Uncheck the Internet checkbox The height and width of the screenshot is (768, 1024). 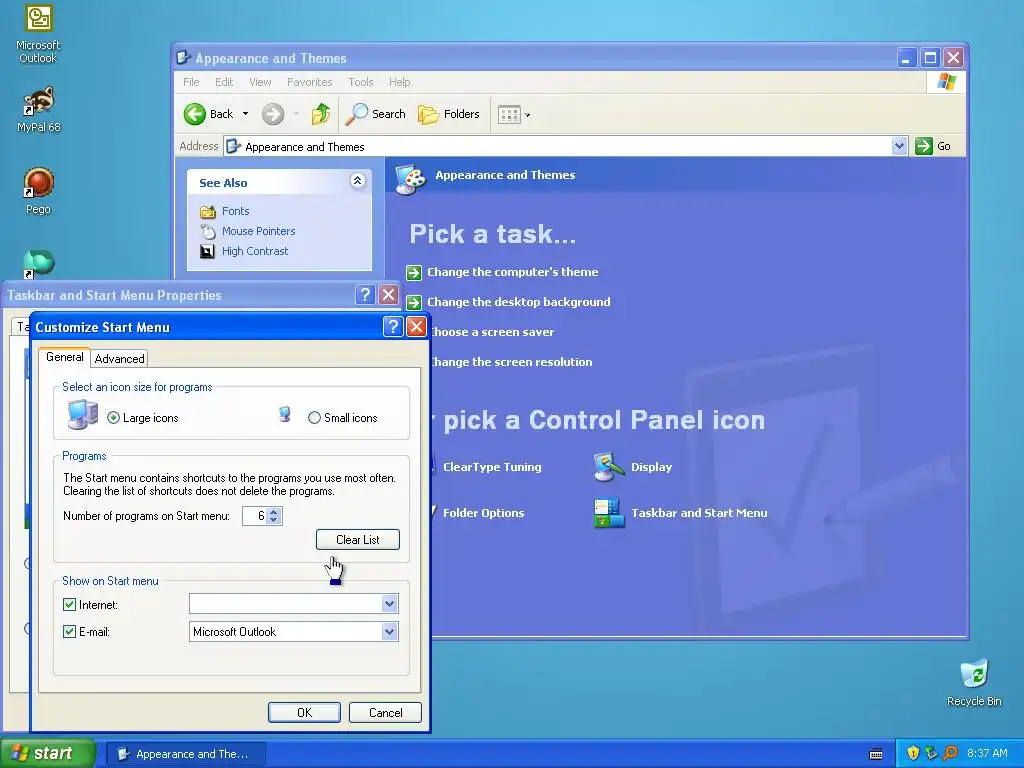point(69,605)
